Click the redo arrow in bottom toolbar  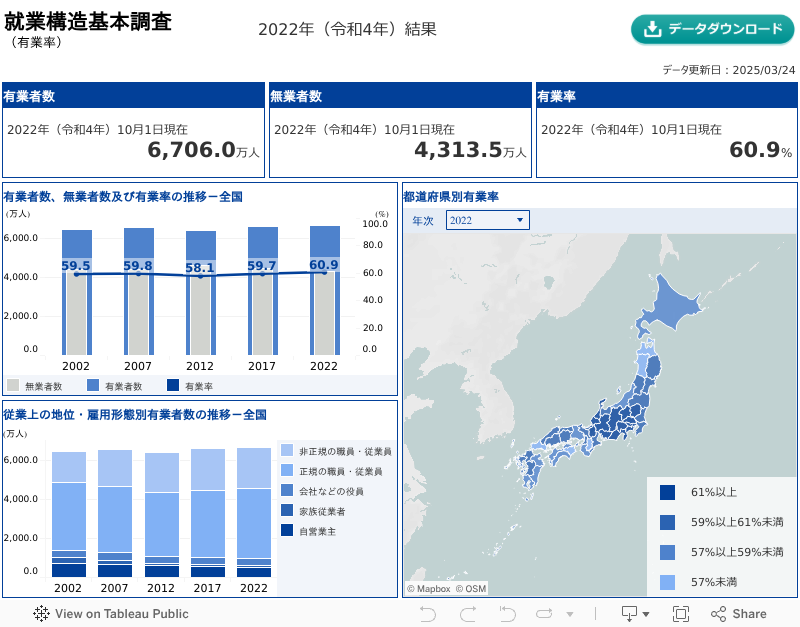466,614
